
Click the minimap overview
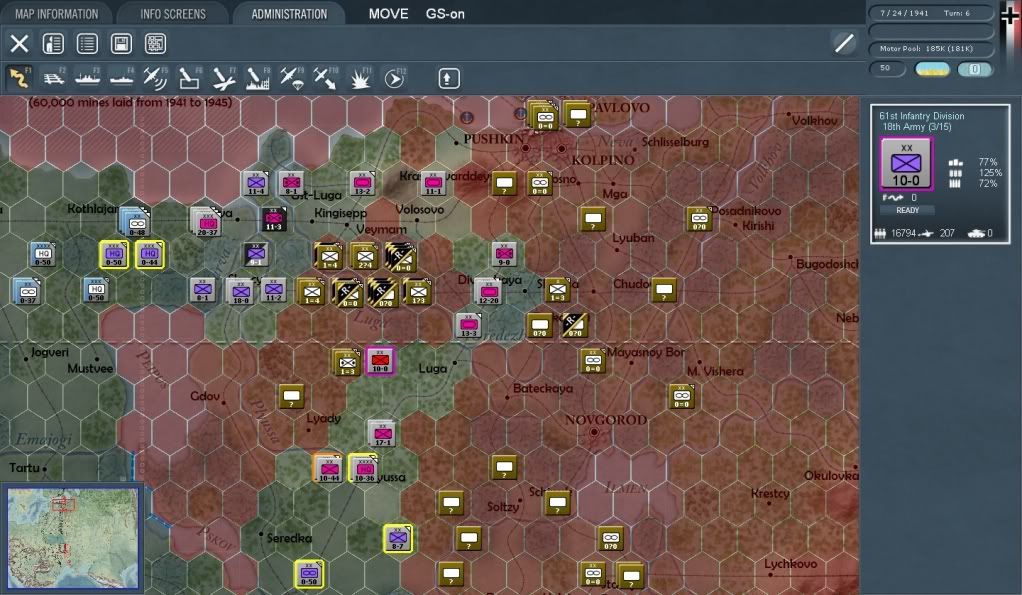[x=72, y=538]
